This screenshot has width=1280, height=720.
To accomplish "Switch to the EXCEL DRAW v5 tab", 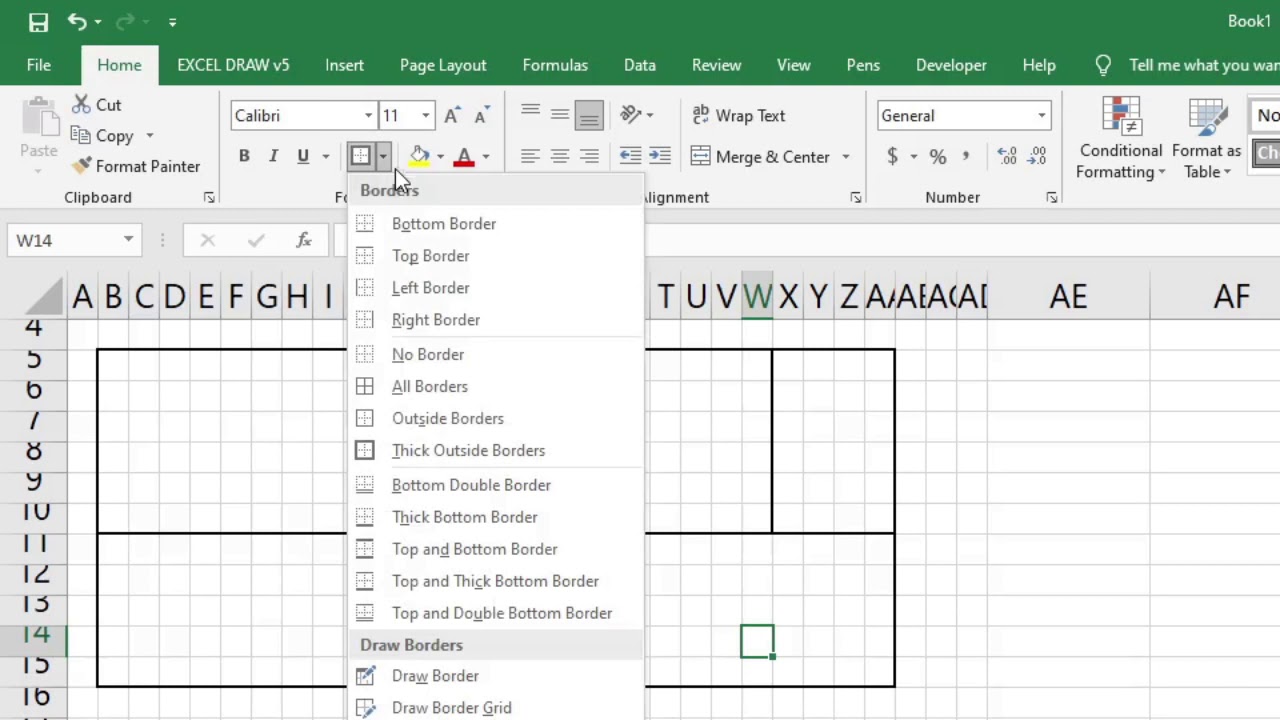I will [233, 65].
